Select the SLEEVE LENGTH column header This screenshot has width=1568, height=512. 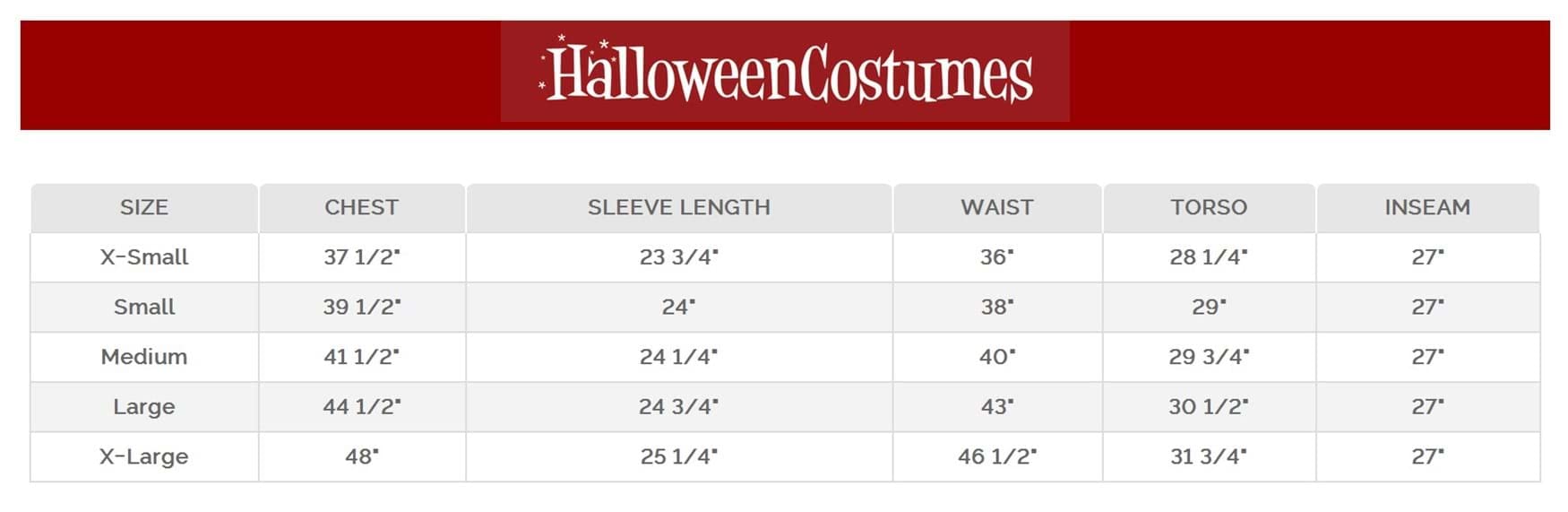point(678,207)
